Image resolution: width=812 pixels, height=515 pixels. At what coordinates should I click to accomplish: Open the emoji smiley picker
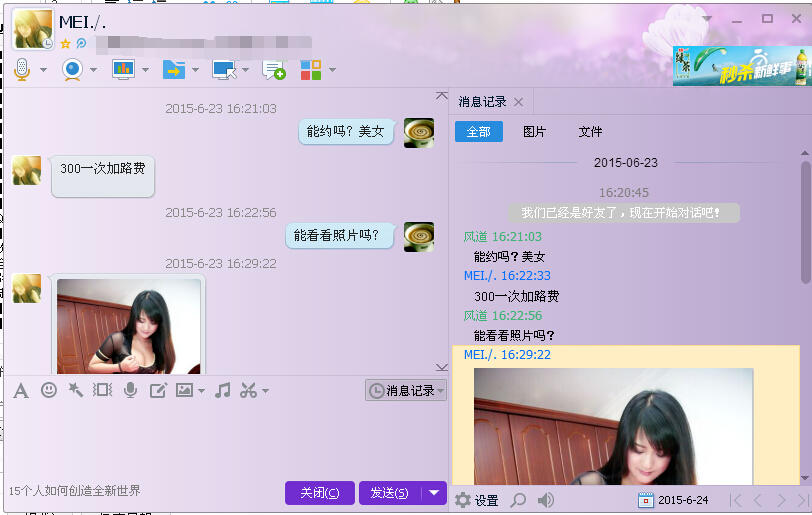tap(49, 390)
